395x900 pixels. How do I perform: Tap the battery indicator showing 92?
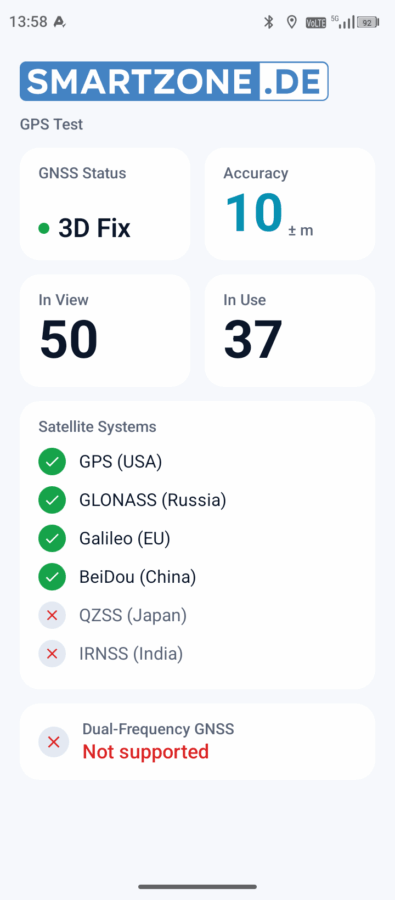pos(367,22)
